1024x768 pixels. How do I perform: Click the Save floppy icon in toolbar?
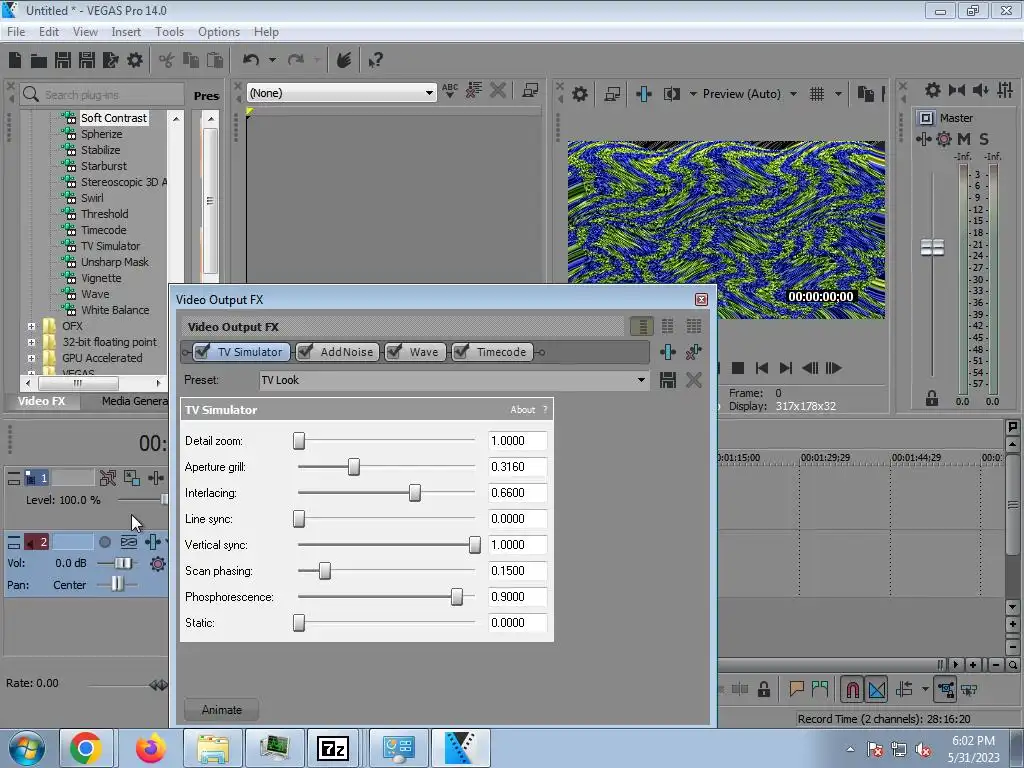point(63,60)
